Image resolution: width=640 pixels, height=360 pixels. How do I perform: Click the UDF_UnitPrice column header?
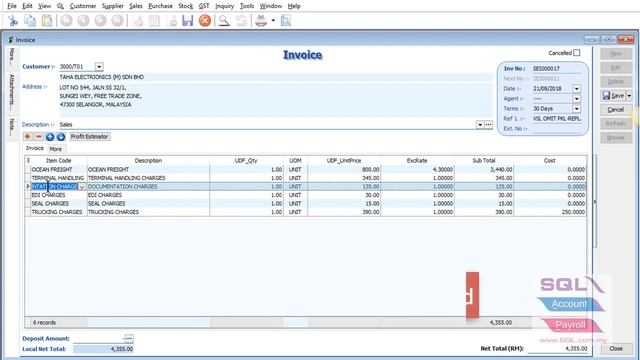pyautogui.click(x=344, y=160)
